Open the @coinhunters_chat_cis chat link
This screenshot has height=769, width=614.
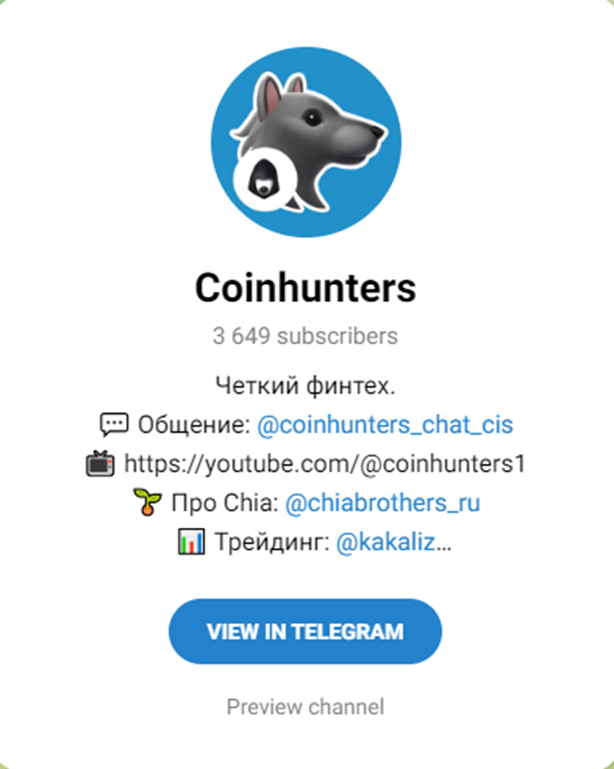[x=385, y=425]
